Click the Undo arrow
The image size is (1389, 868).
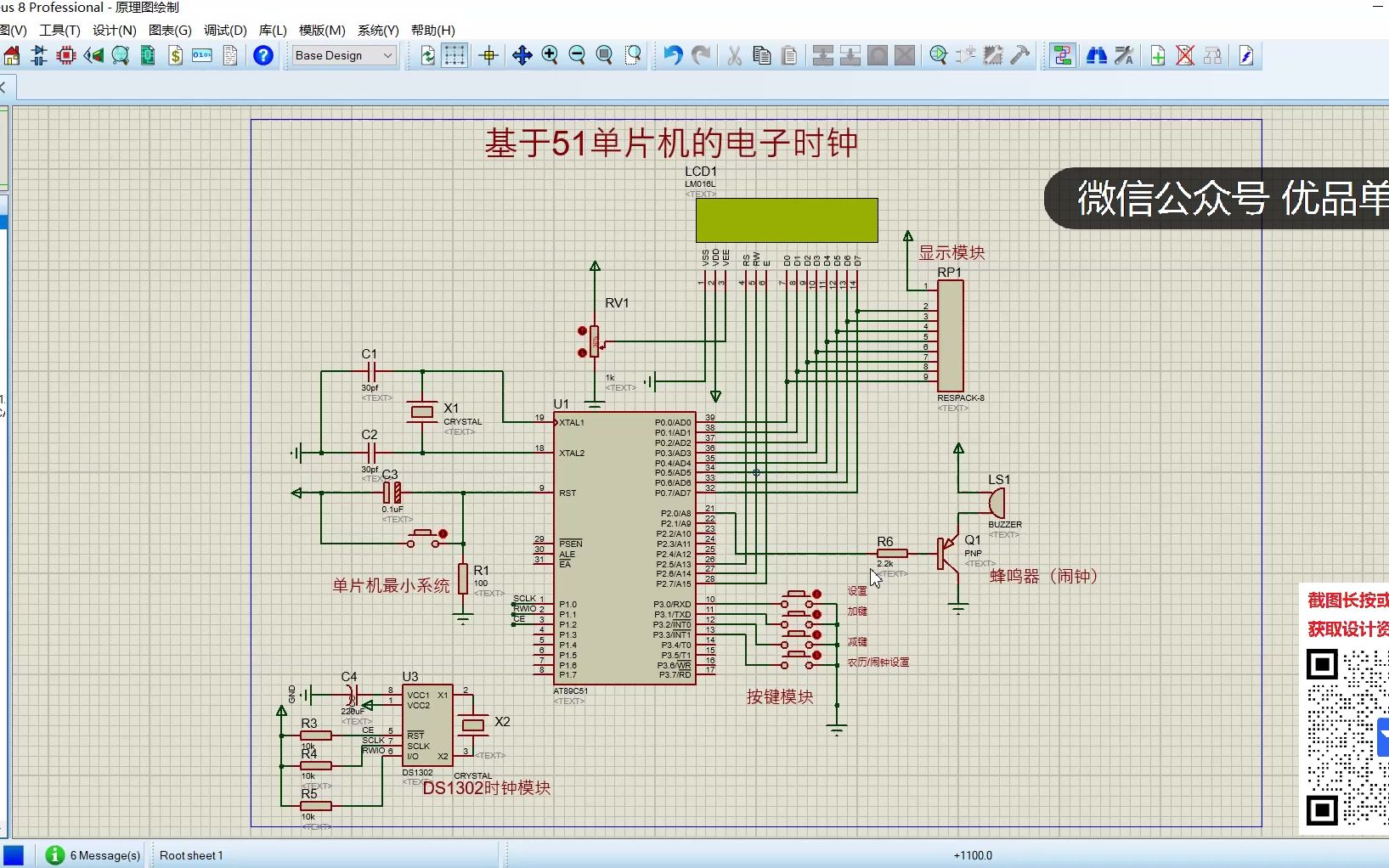tap(673, 56)
